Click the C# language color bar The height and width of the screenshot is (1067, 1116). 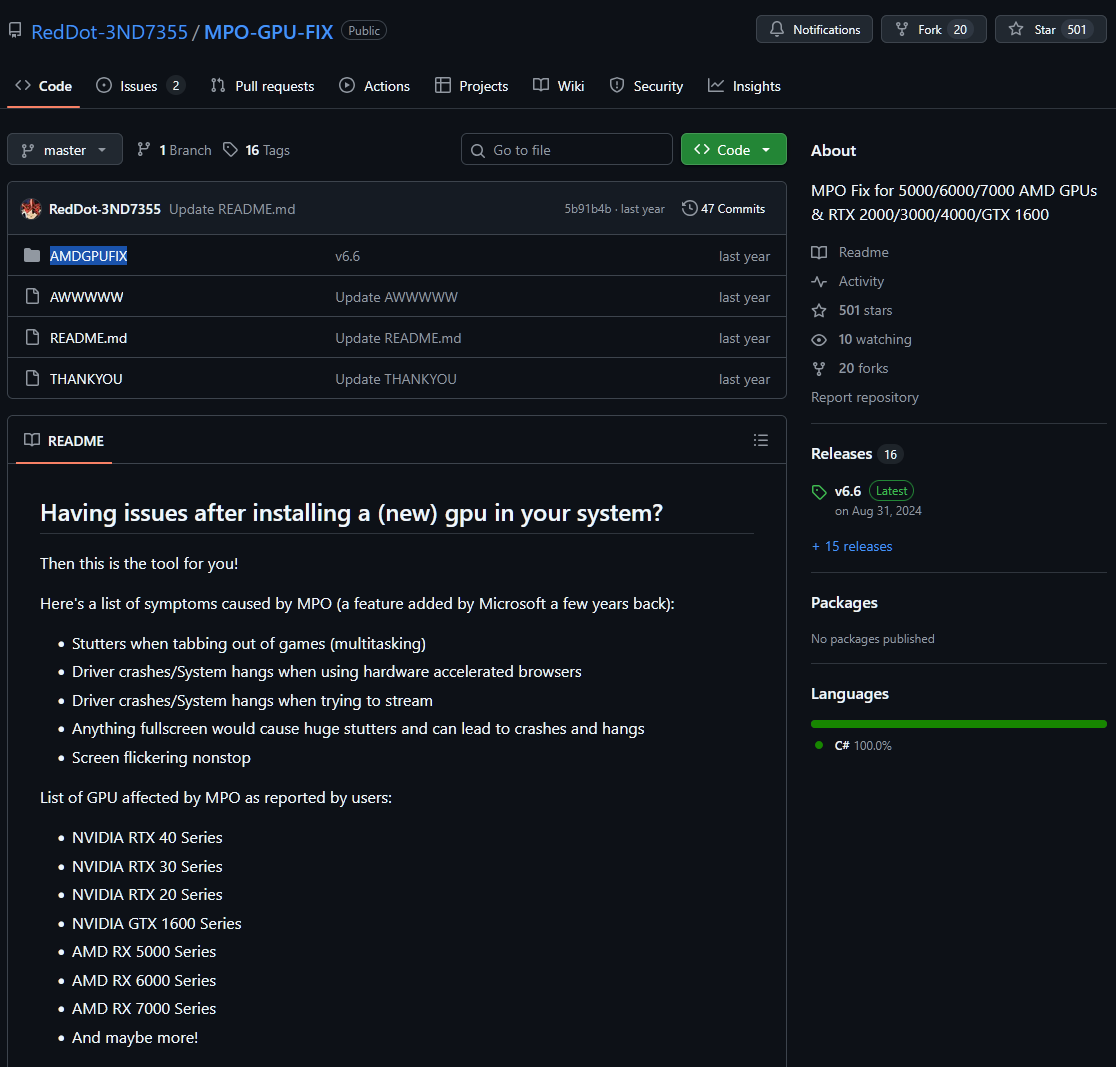click(958, 723)
